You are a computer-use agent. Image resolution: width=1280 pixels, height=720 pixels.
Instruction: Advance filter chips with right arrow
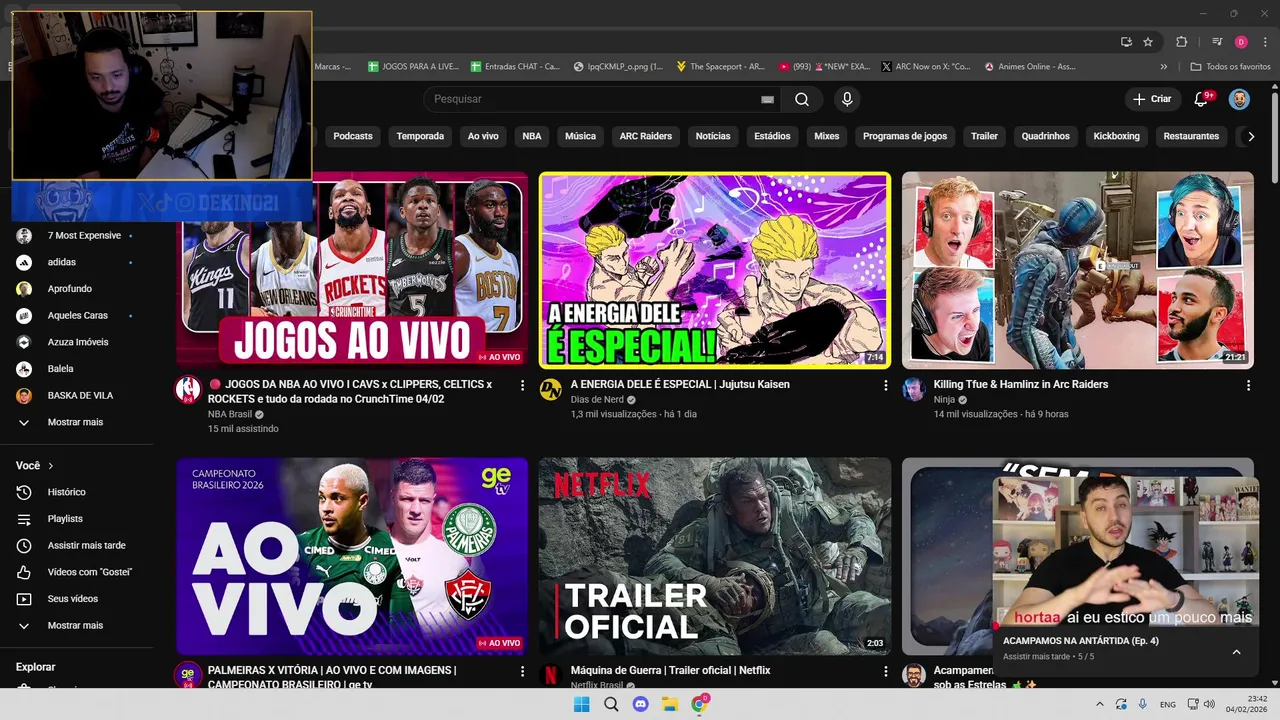point(1250,136)
